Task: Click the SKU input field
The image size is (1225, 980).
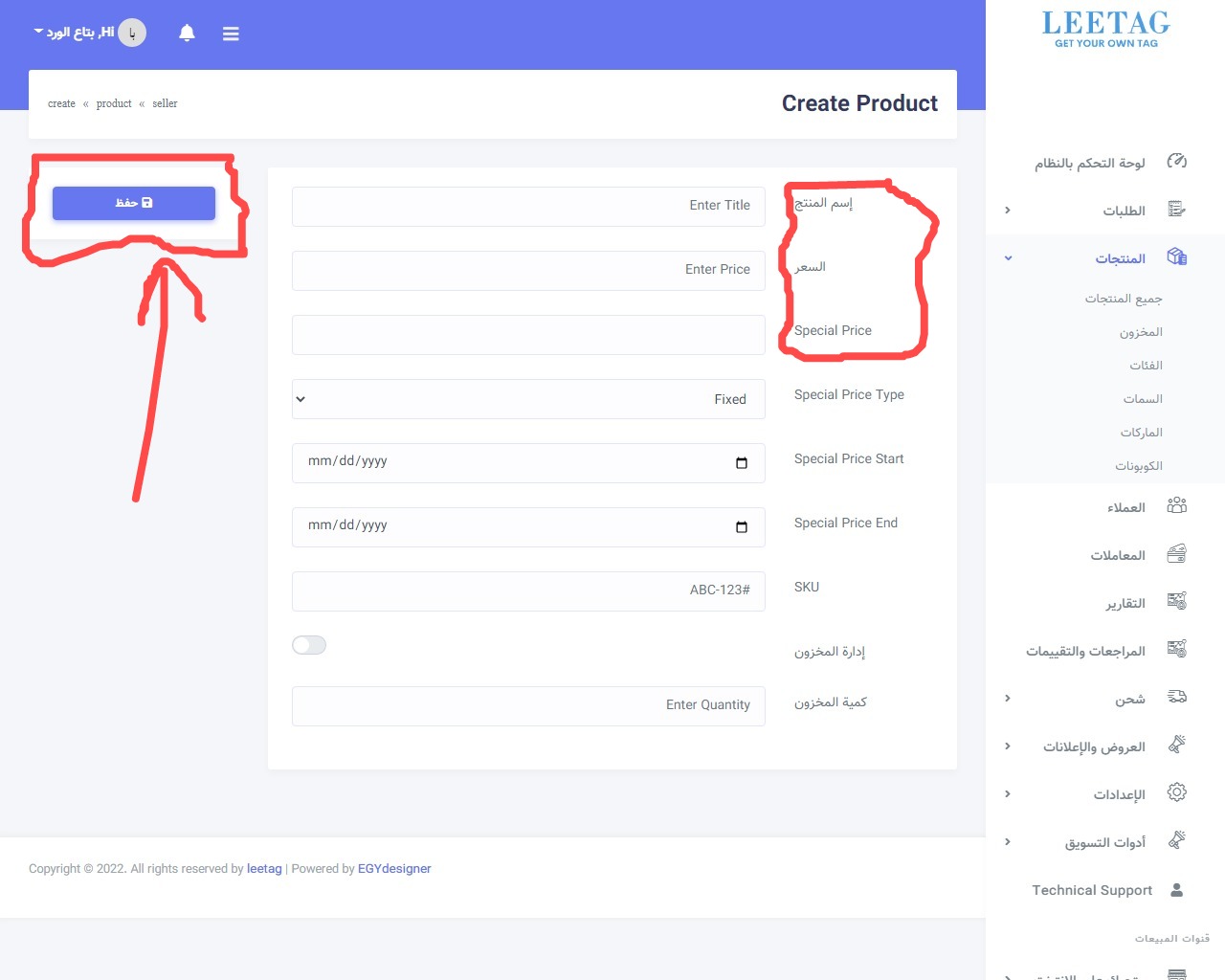Action: pyautogui.click(x=528, y=590)
